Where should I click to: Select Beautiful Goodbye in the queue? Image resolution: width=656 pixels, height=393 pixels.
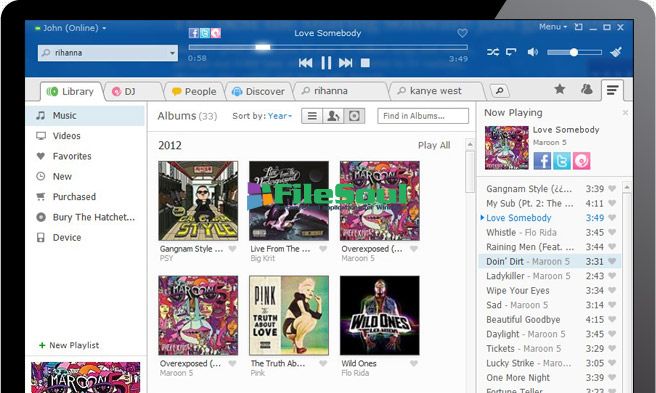coord(550,319)
